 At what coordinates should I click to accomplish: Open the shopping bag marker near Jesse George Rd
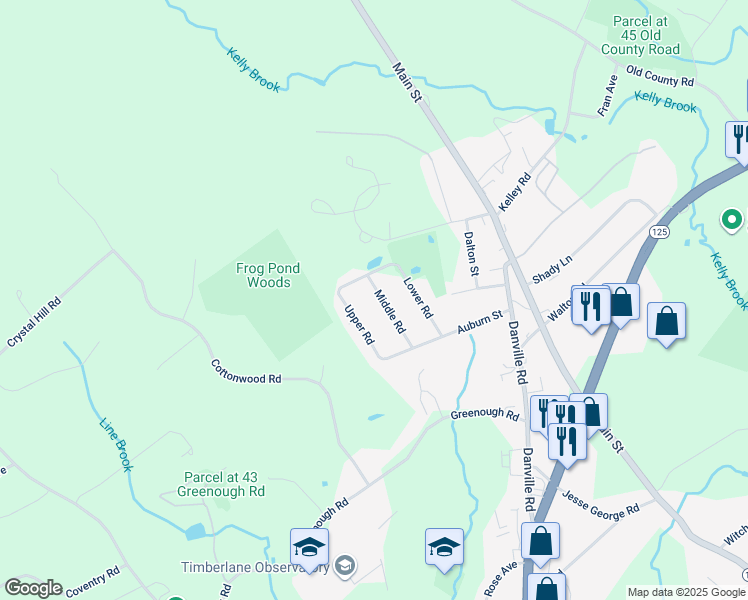click(x=540, y=543)
